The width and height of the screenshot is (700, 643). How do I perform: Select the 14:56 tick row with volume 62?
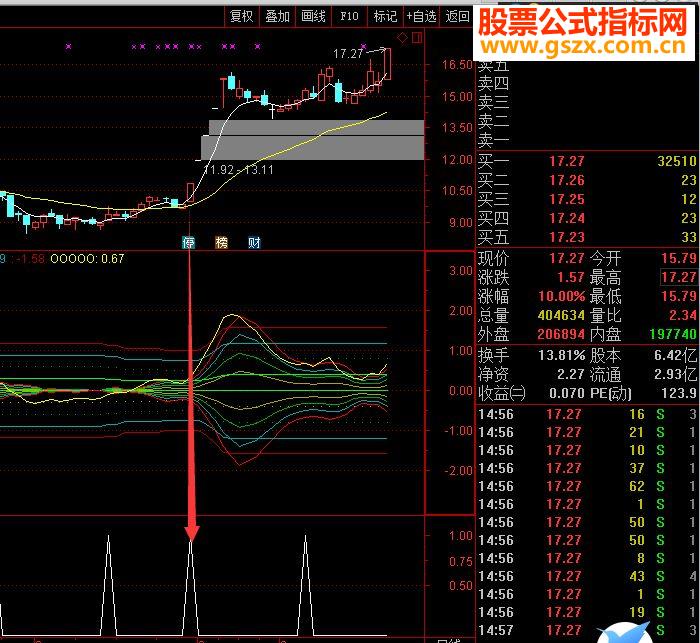click(587, 486)
